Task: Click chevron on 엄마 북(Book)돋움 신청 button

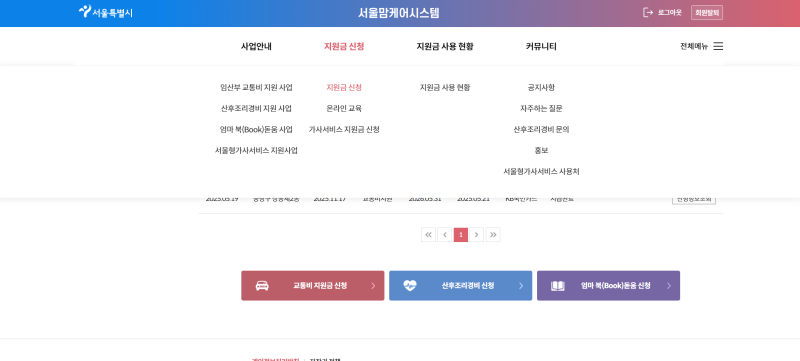Action: [x=669, y=286]
